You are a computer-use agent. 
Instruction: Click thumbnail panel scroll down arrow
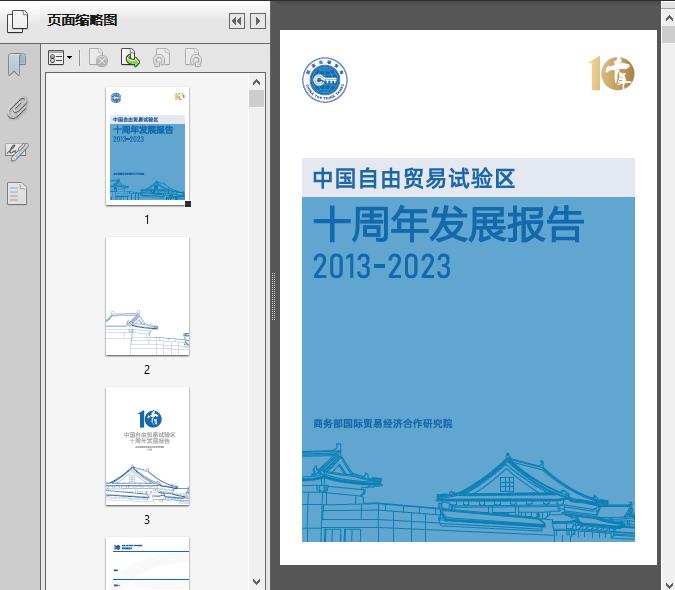[257, 582]
